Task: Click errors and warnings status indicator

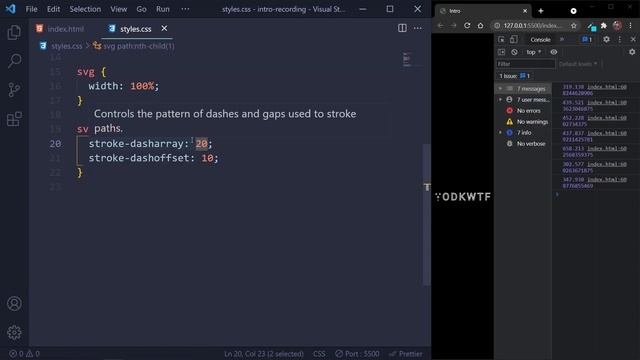Action: (x=24, y=354)
